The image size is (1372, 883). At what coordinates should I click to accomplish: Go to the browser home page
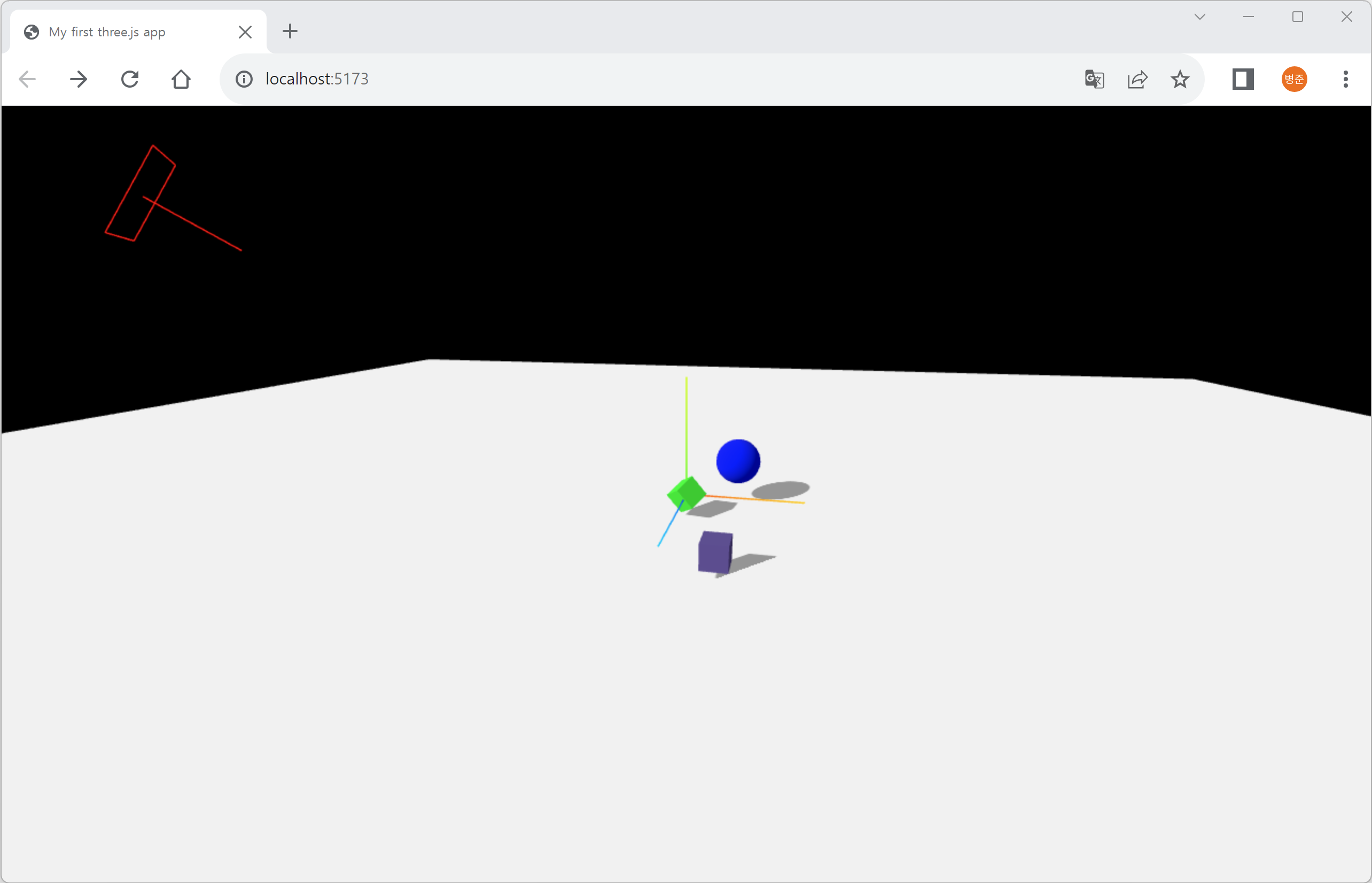181,79
